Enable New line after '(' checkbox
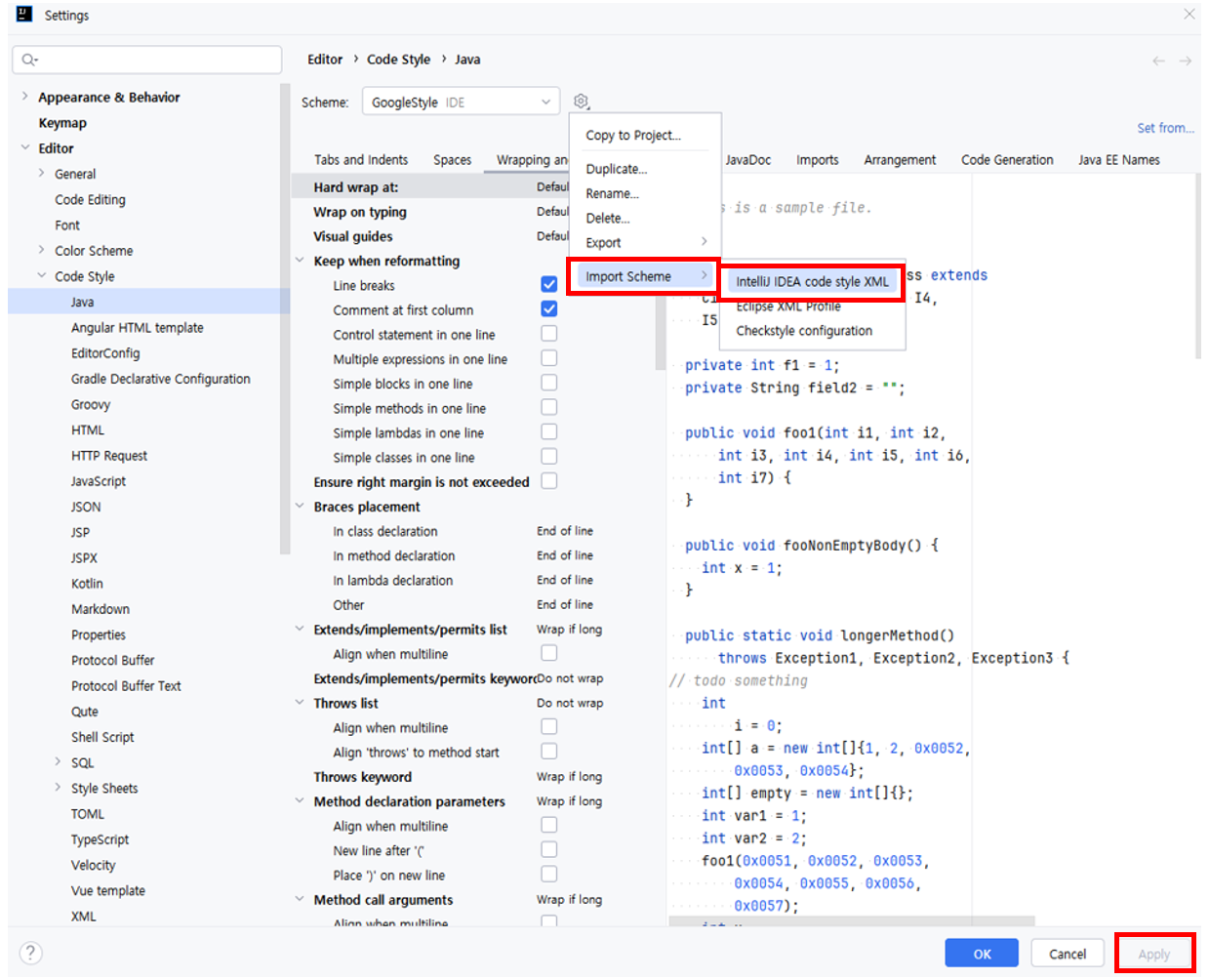This screenshot has height=980, width=1210. point(549,849)
